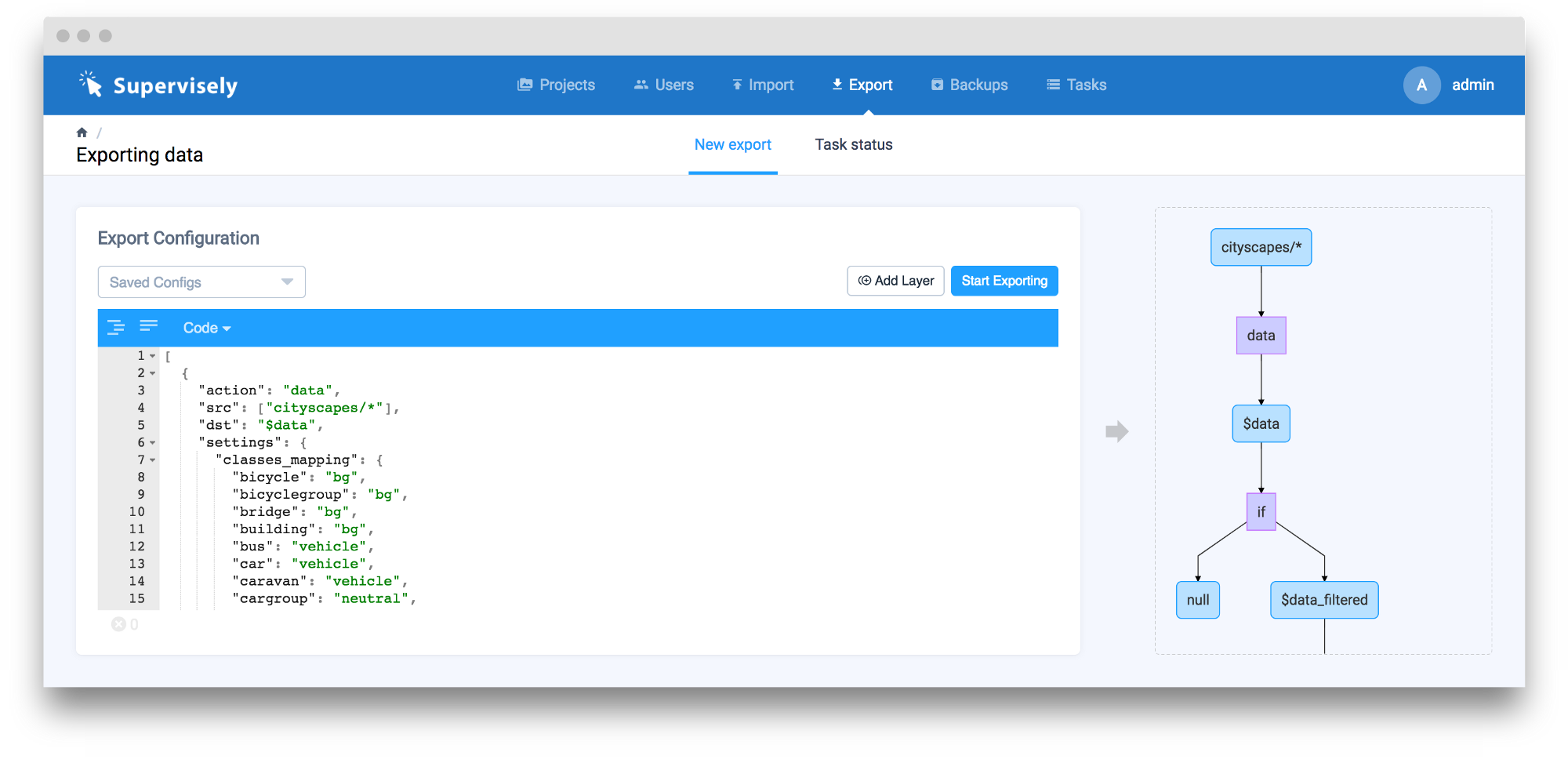The image size is (1568, 763).
Task: Open the Code mode dropdown
Action: (x=207, y=328)
